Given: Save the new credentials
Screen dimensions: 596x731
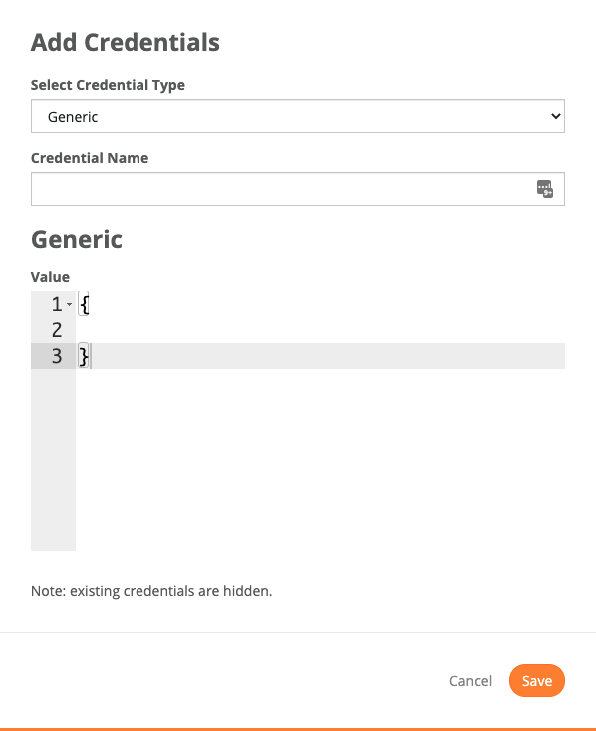Looking at the screenshot, I should tap(537, 681).
